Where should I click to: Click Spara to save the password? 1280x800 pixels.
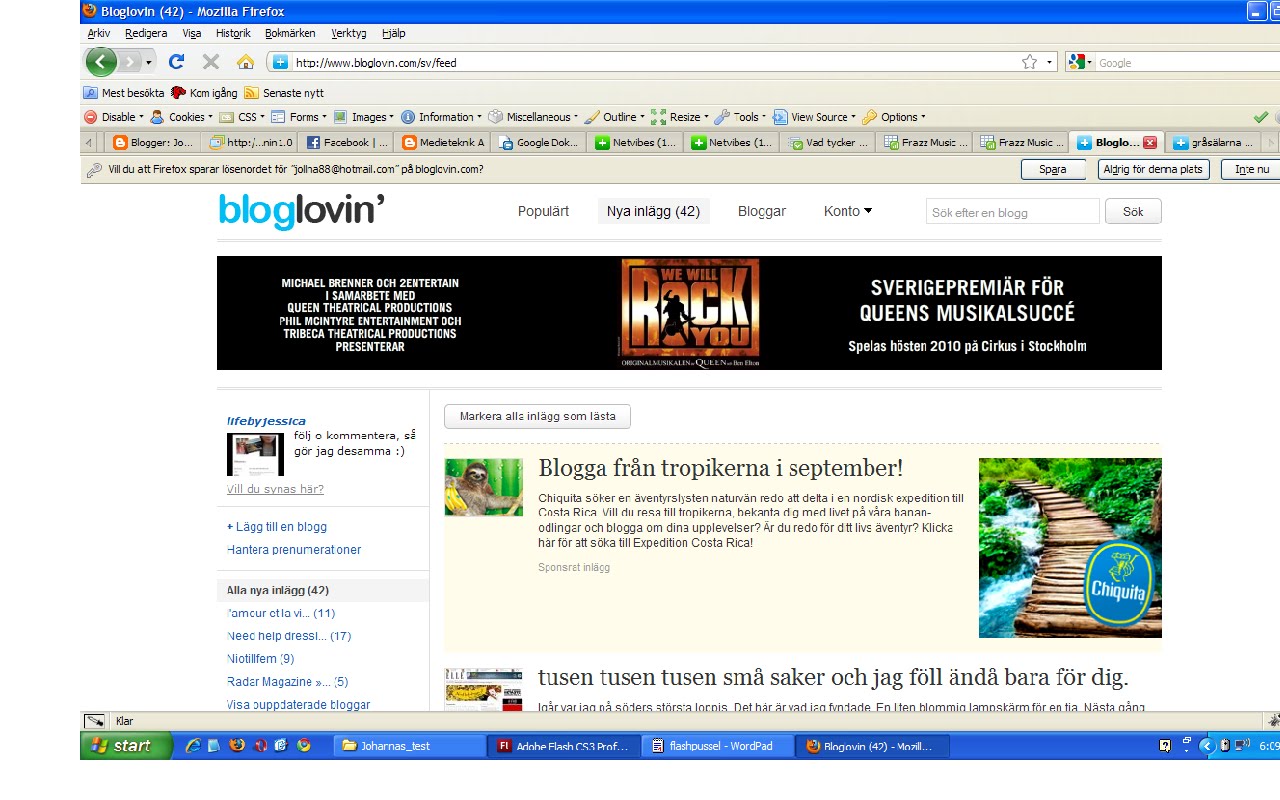pos(1053,170)
